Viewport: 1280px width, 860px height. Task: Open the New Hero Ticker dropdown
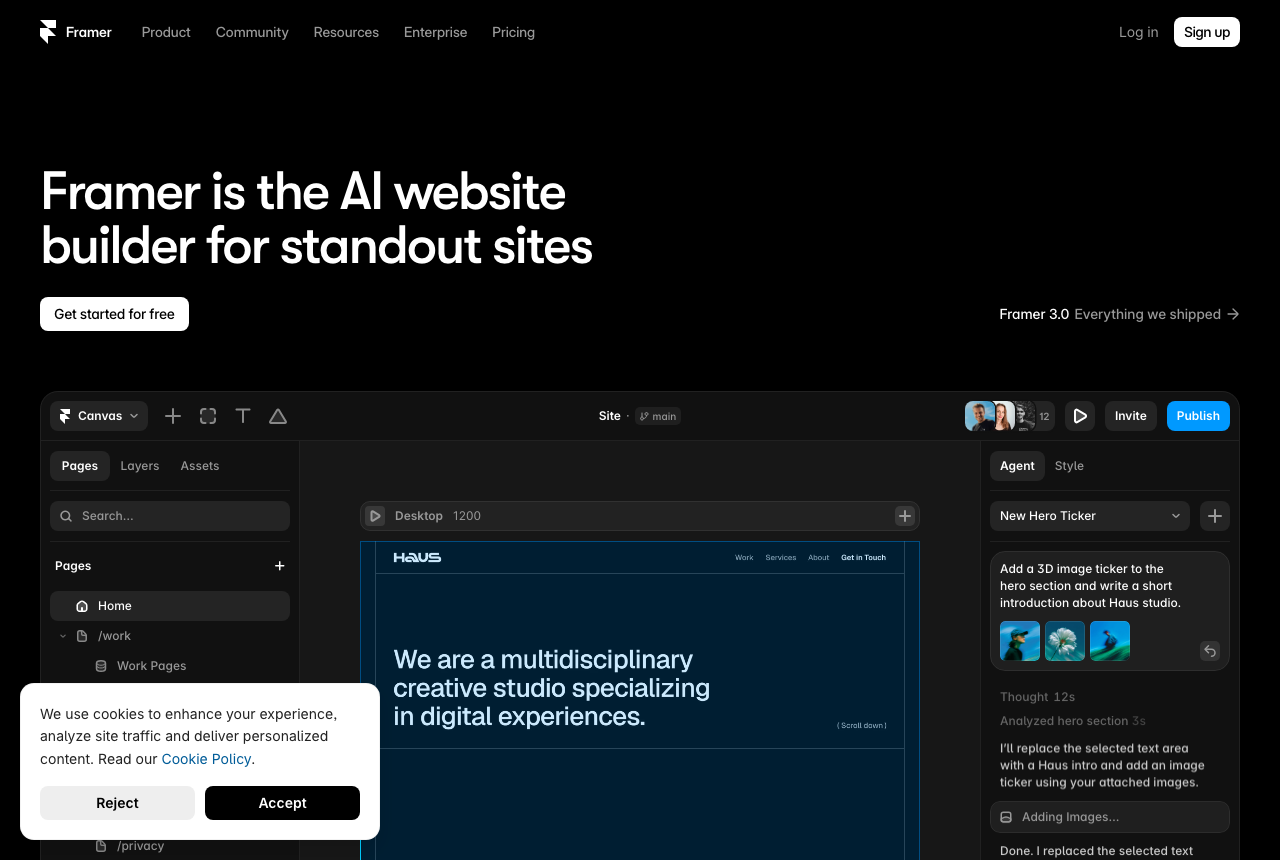(x=1090, y=516)
